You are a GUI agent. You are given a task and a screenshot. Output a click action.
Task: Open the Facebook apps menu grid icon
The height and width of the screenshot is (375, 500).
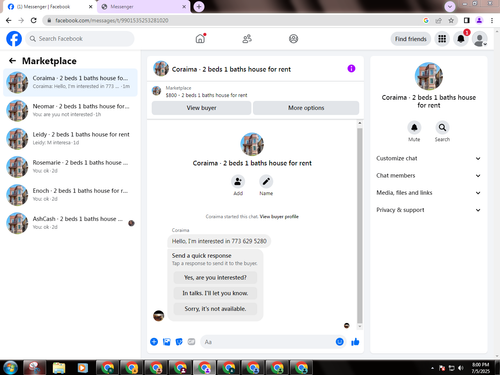click(x=442, y=39)
